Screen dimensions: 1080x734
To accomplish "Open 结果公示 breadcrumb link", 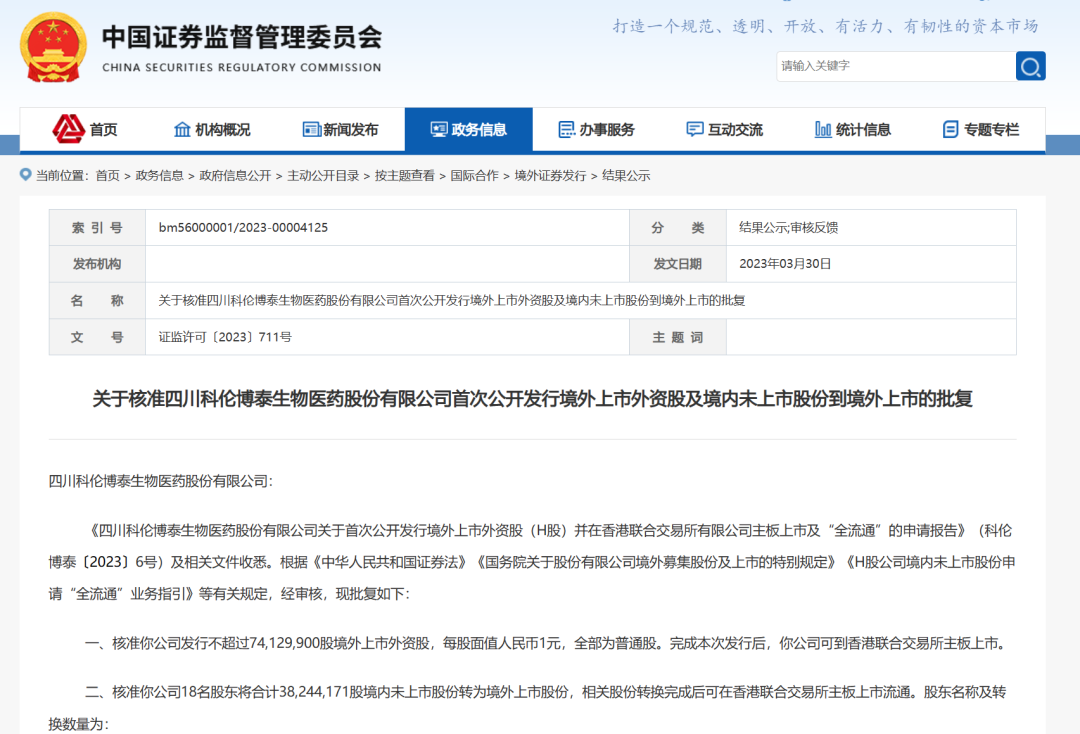I will [626, 176].
